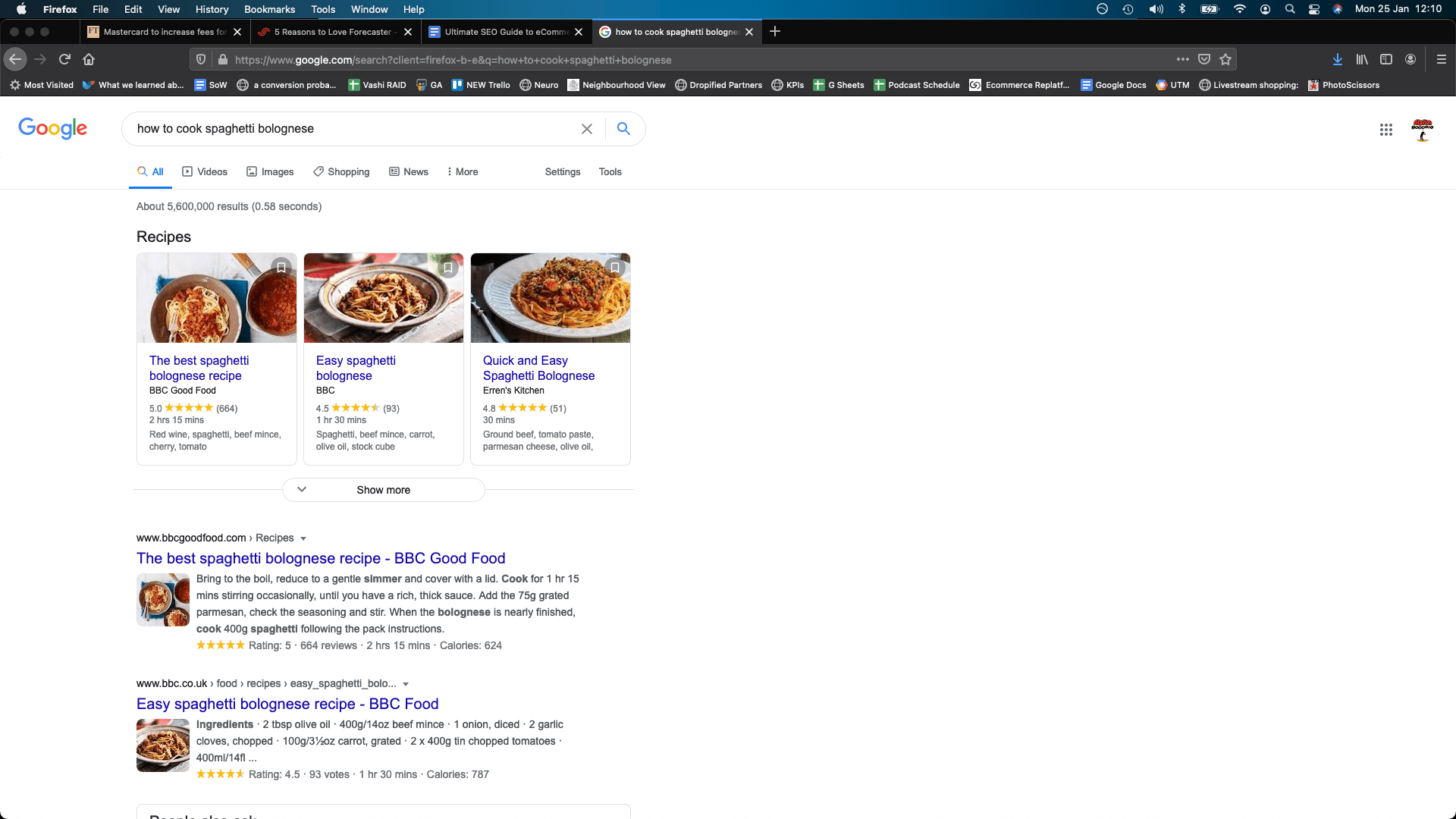1456x819 pixels.
Task: Open the Apple menu
Action: 21,9
